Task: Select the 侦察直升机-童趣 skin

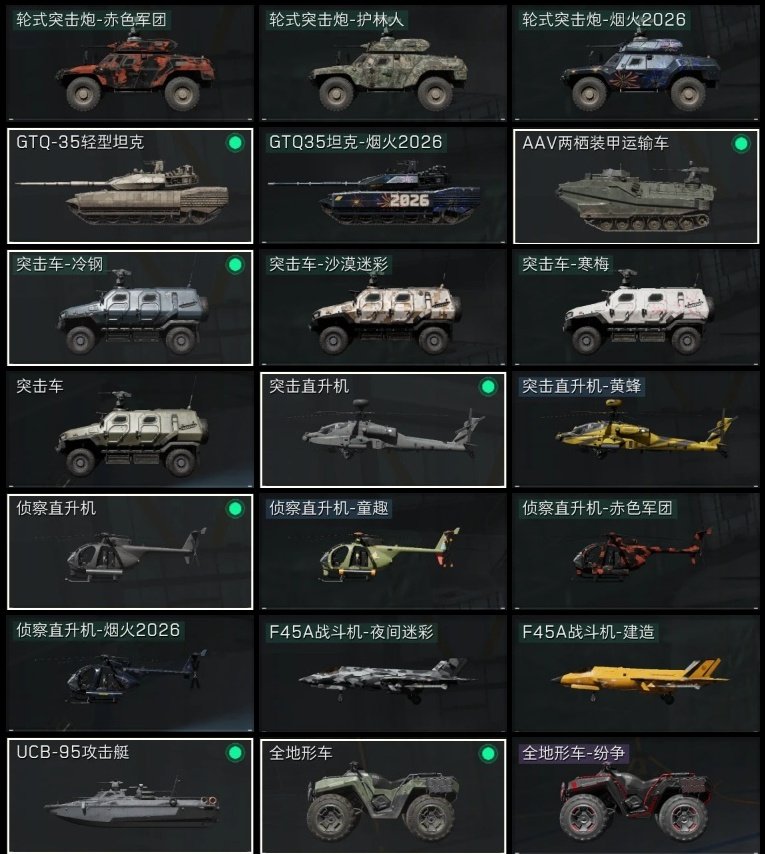Action: [383, 552]
